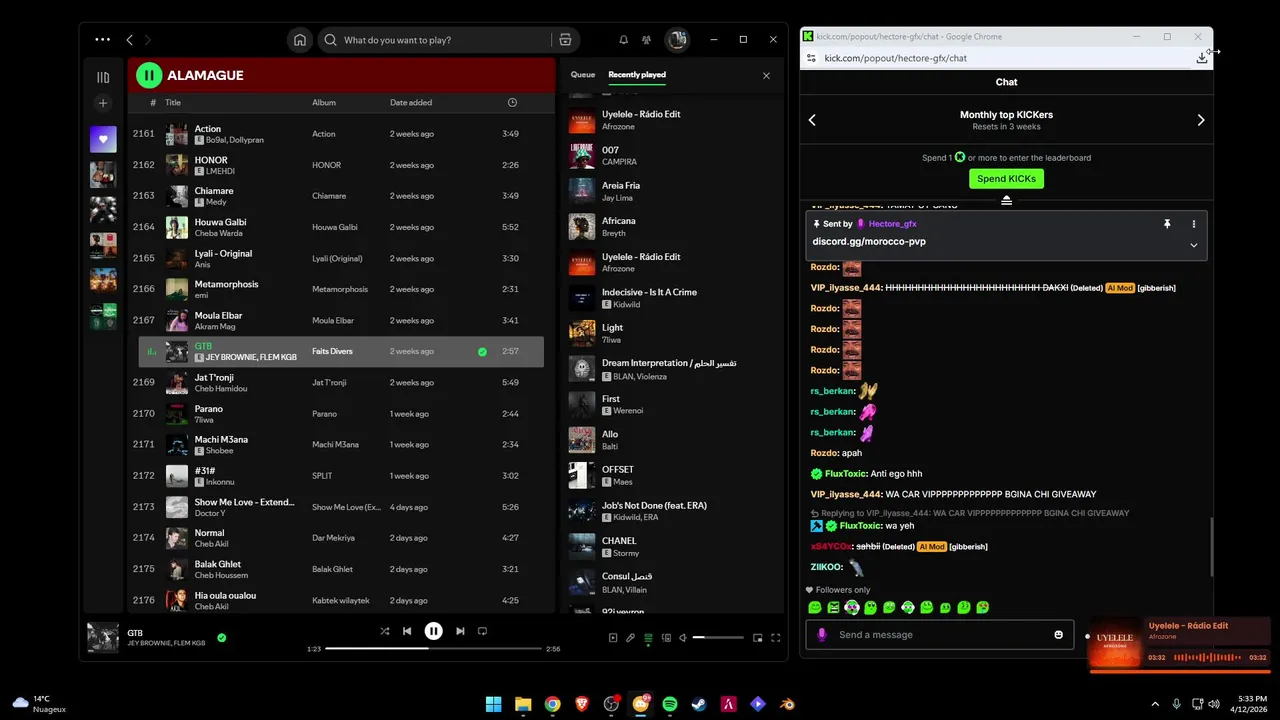1280x720 pixels.
Task: Switch to Queue tab
Action: pos(583,75)
